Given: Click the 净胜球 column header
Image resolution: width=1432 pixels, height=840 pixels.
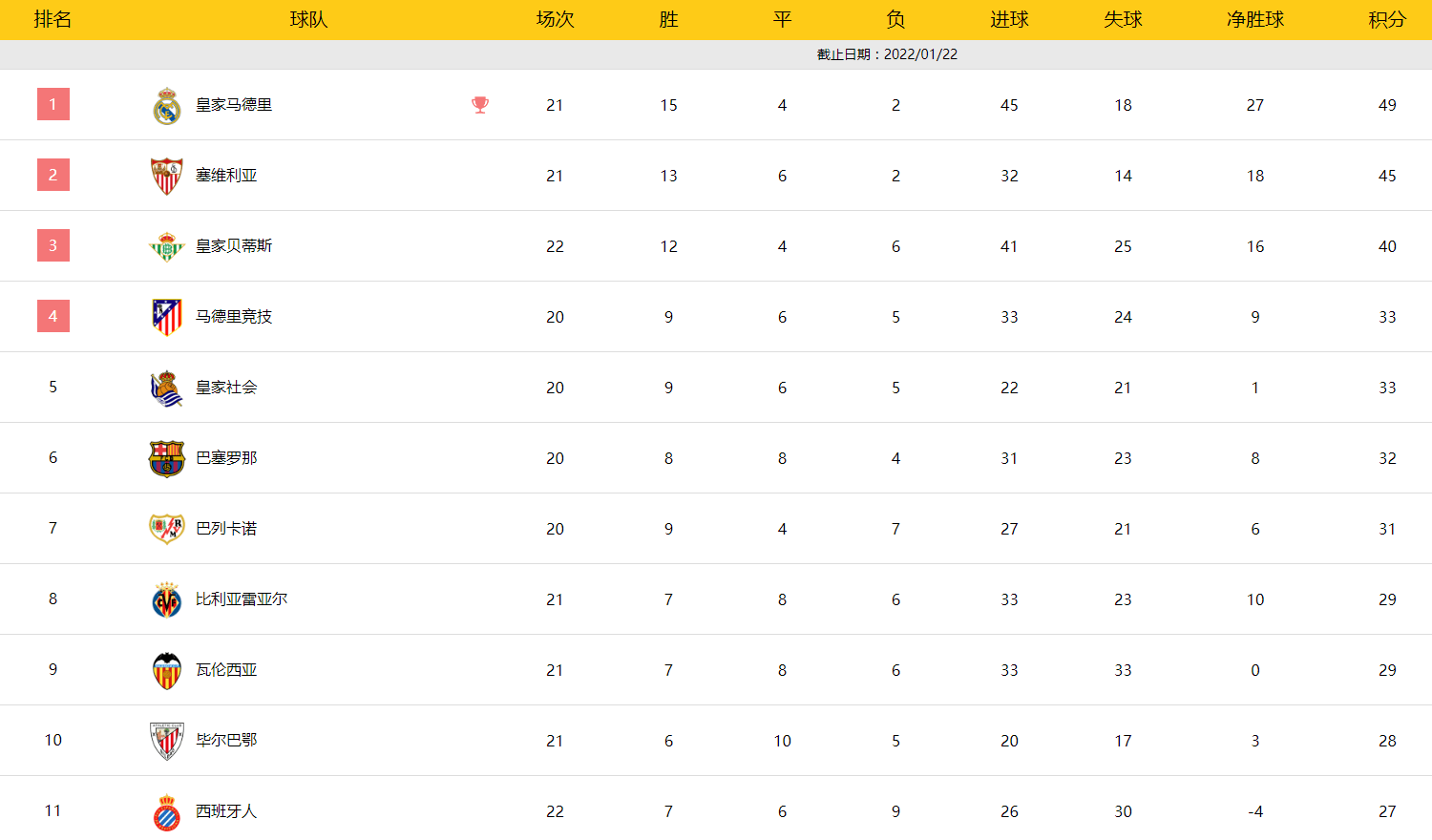Looking at the screenshot, I should click(x=1254, y=19).
